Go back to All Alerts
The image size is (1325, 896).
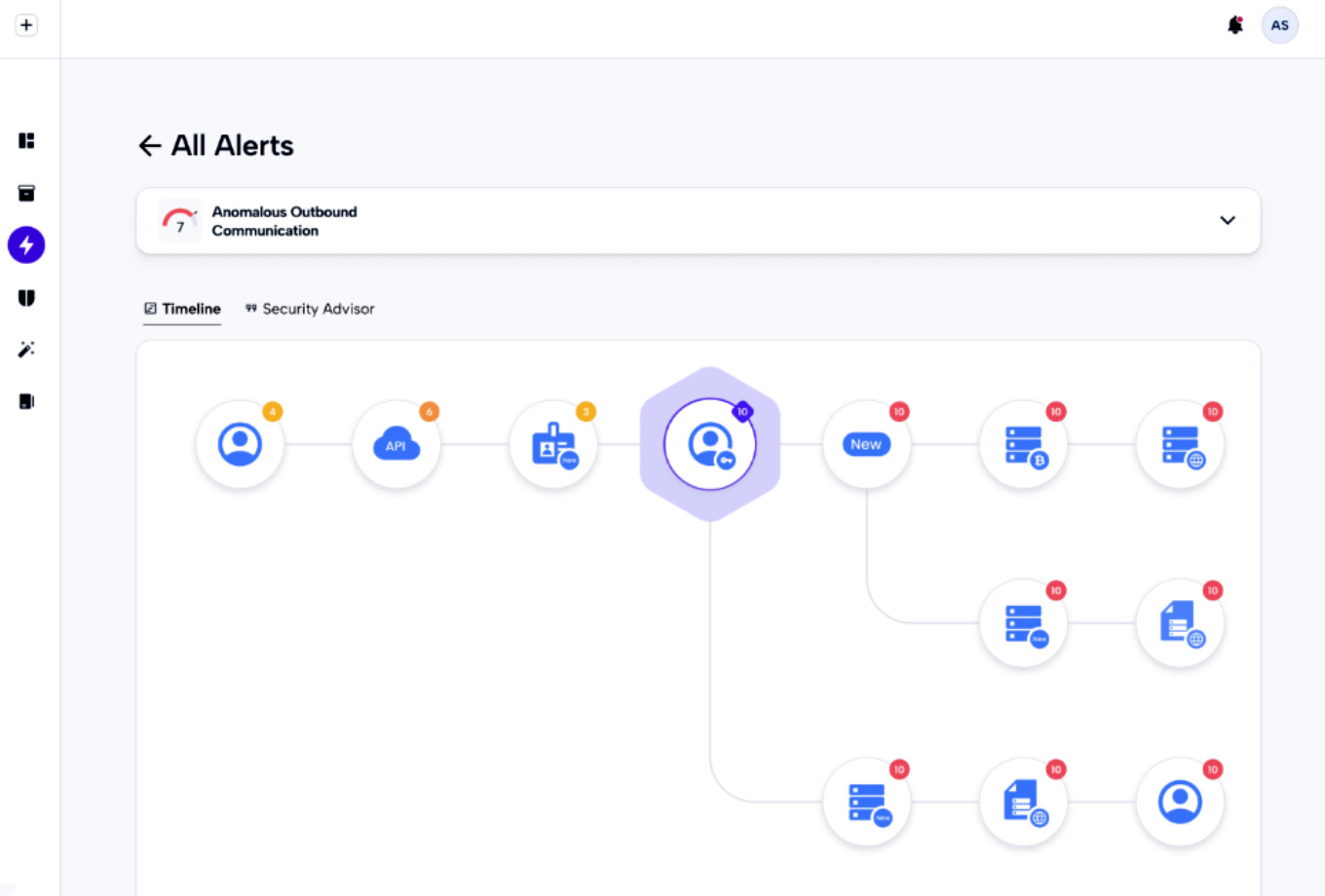(x=149, y=146)
